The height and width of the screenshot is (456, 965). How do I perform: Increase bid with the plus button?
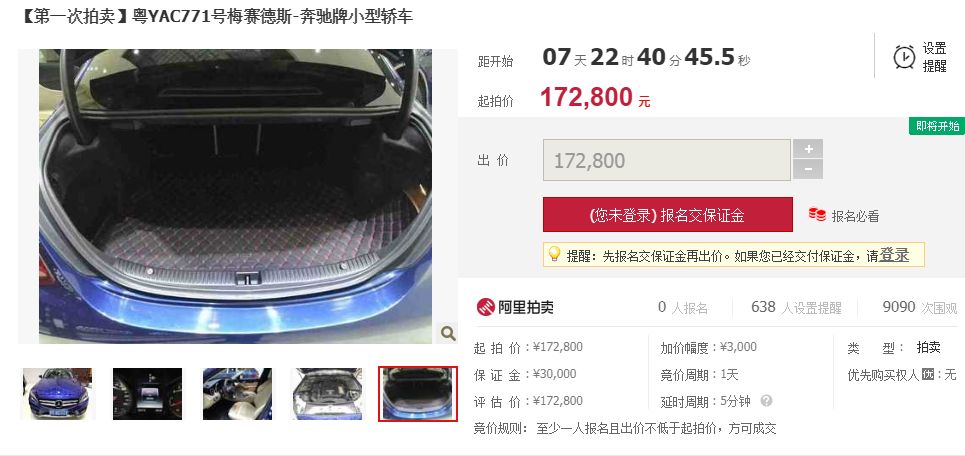(x=808, y=149)
